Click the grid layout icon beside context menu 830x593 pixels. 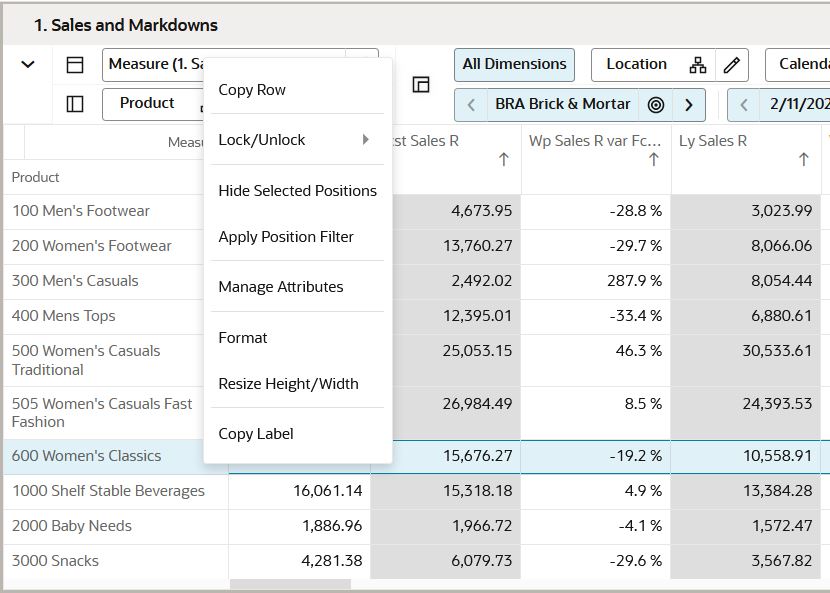coord(421,85)
